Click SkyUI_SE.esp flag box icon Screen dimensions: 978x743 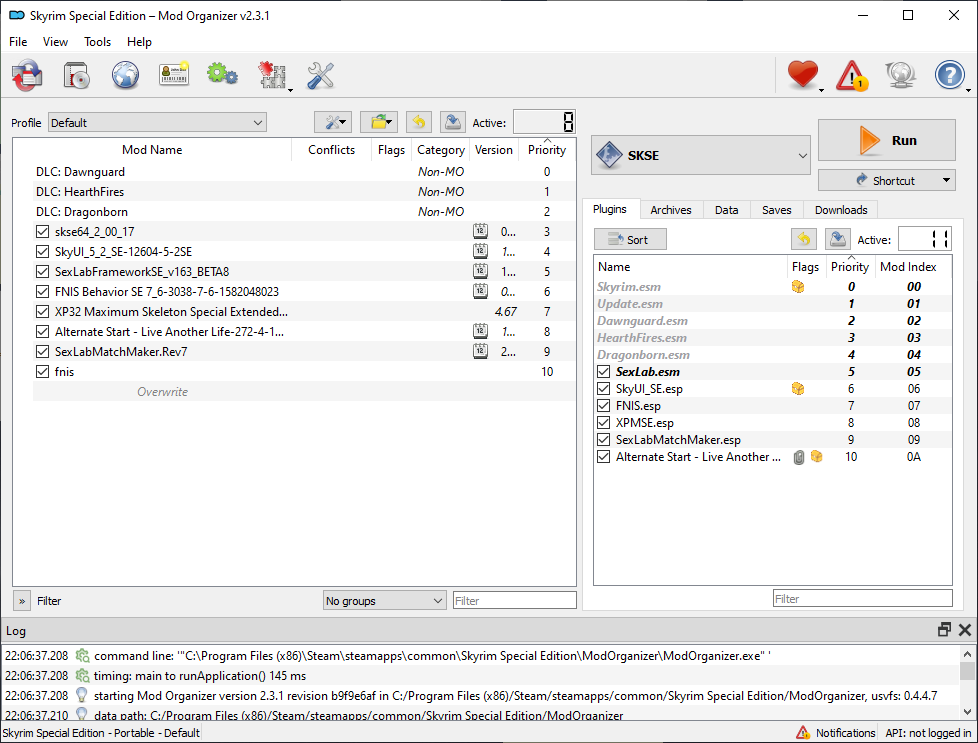coord(798,389)
